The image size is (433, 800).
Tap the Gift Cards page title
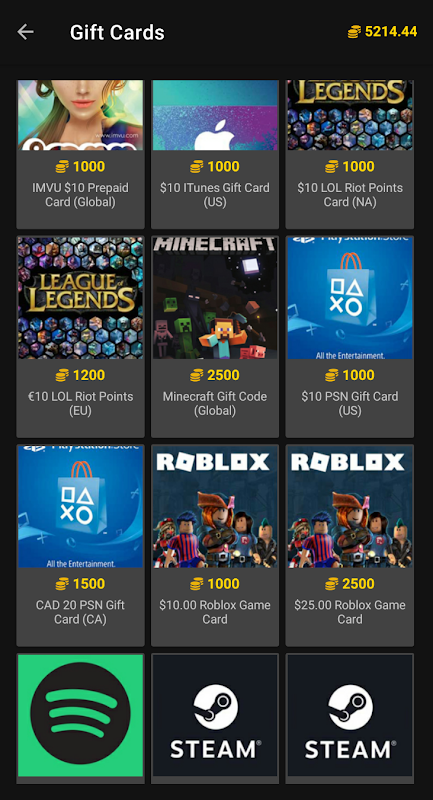coord(117,33)
